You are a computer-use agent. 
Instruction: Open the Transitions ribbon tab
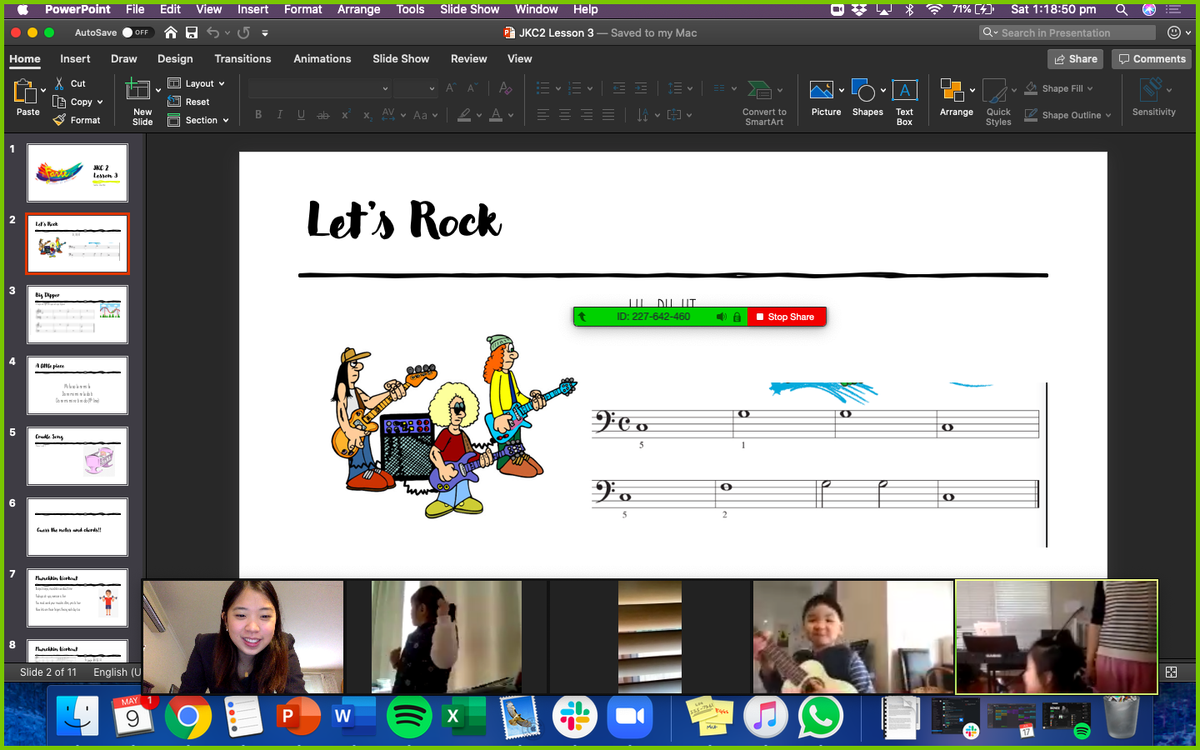pos(242,59)
